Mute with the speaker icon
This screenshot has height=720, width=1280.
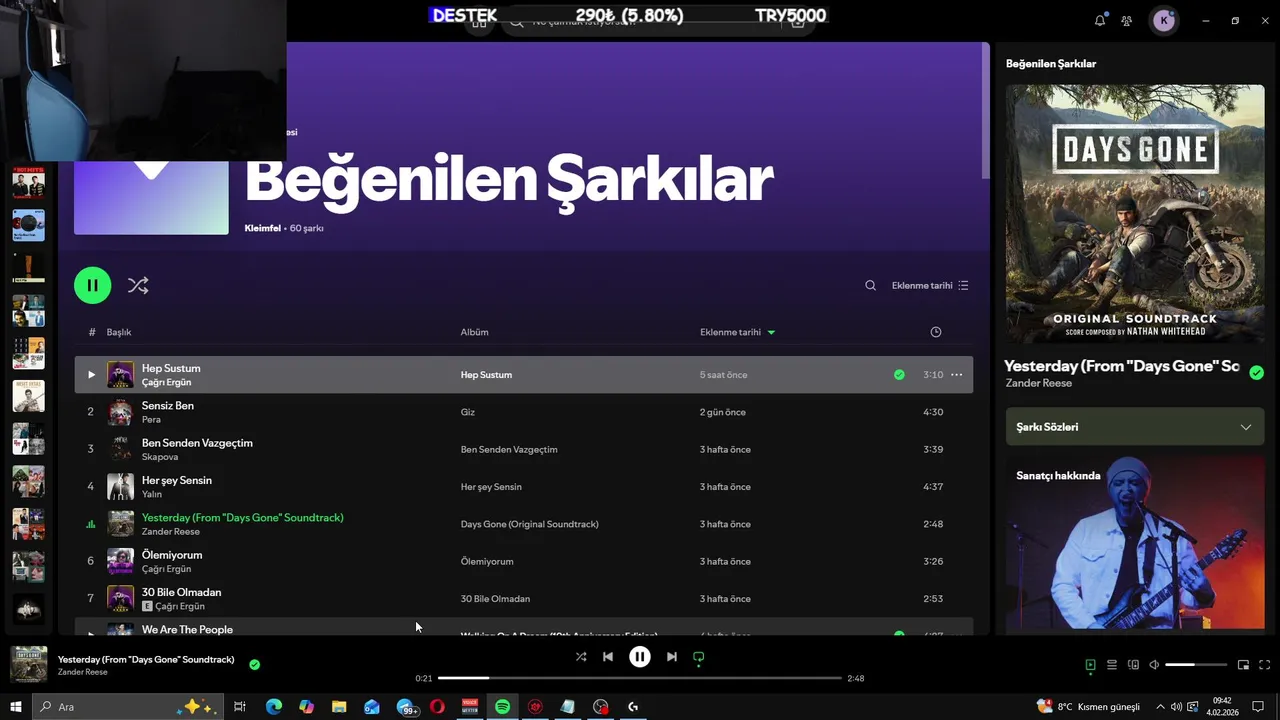tap(1154, 665)
